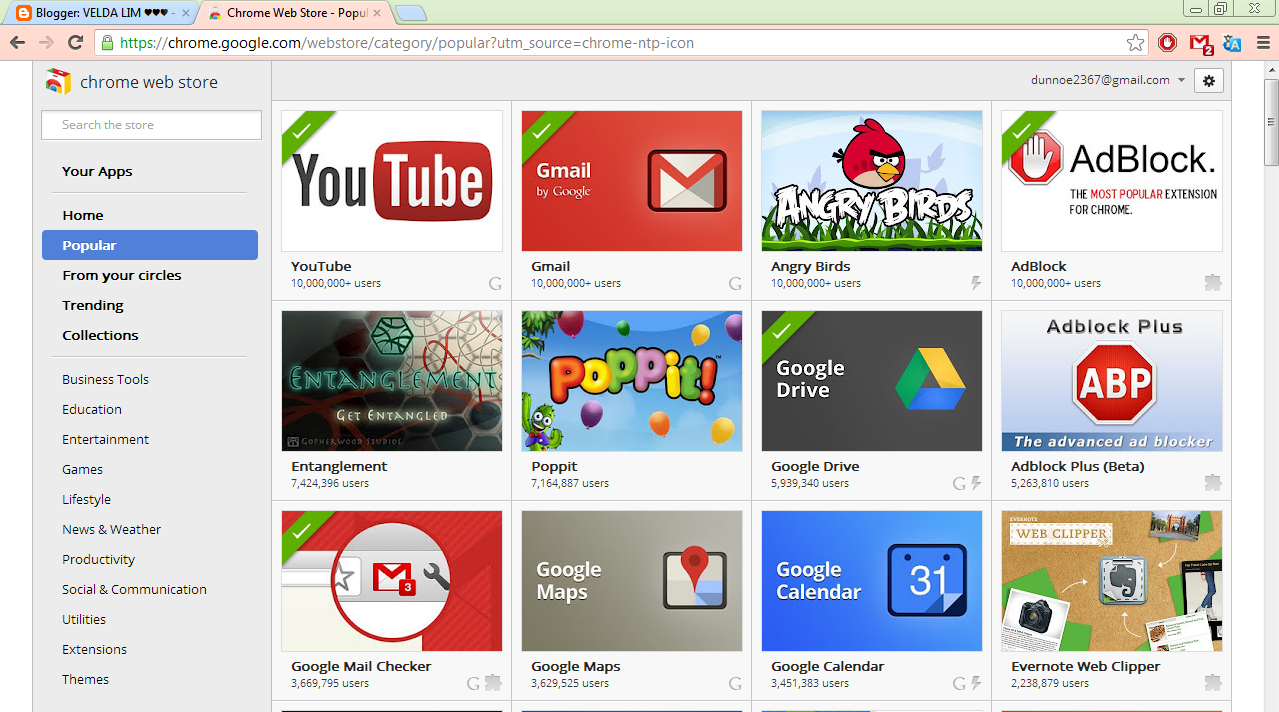Open the Evernote Web Clipper thumbnail
Screen dimensions: 1279x712
(x=1112, y=581)
